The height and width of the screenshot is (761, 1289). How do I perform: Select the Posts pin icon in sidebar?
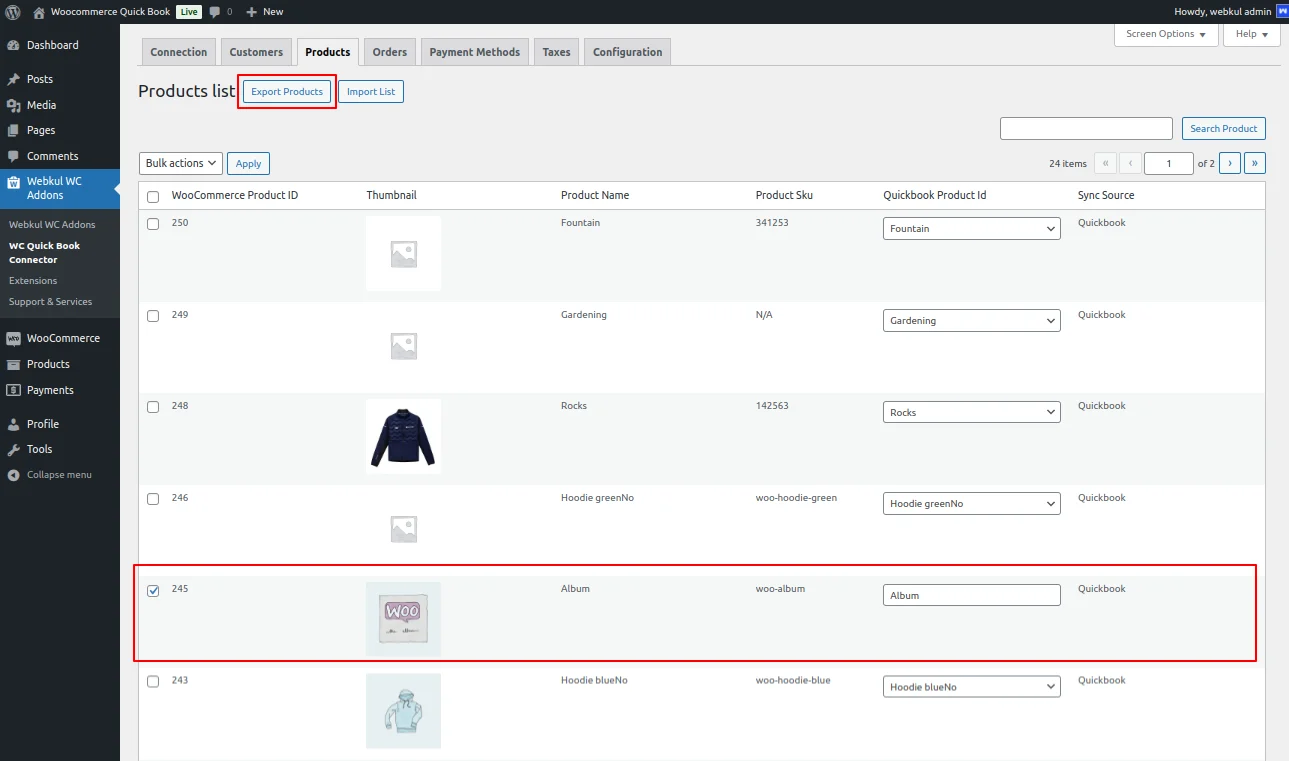(x=14, y=79)
